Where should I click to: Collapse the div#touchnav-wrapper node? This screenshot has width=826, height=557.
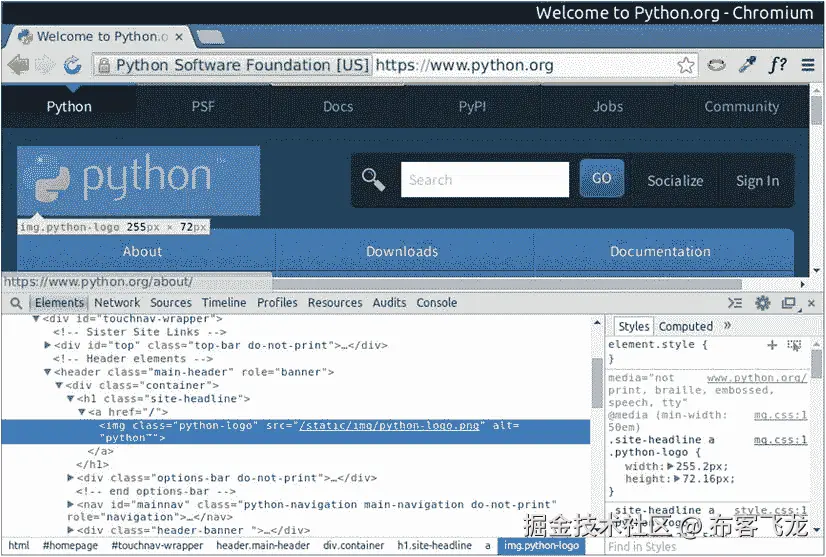[36, 319]
